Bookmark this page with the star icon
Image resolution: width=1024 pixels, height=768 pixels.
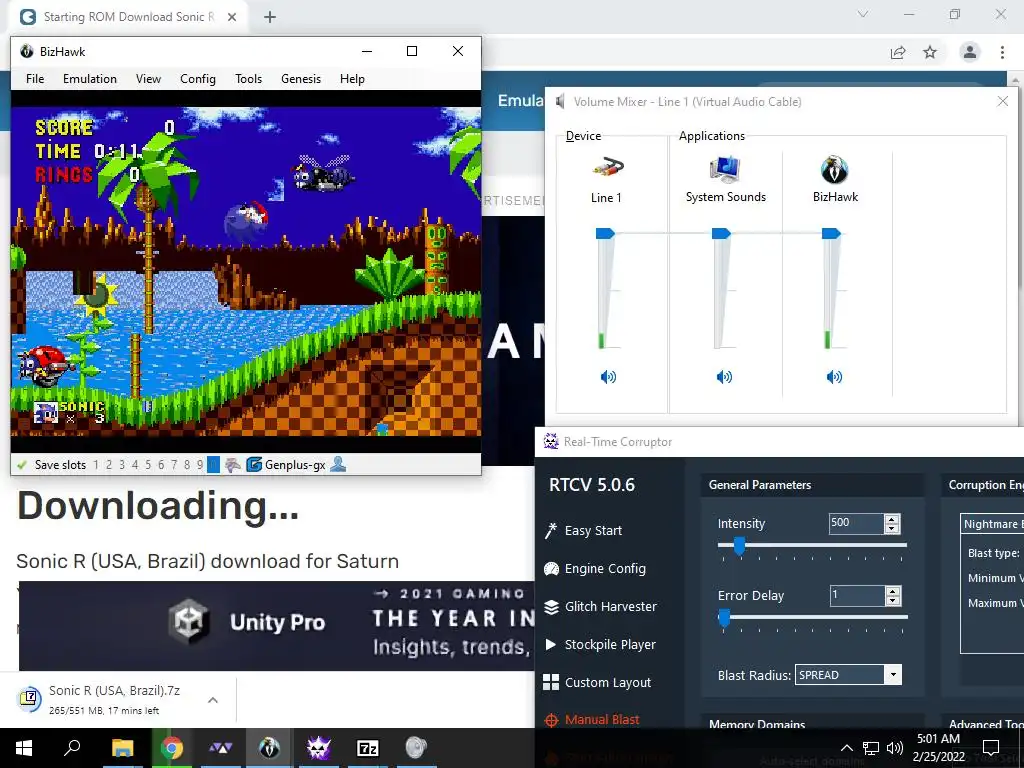point(930,52)
